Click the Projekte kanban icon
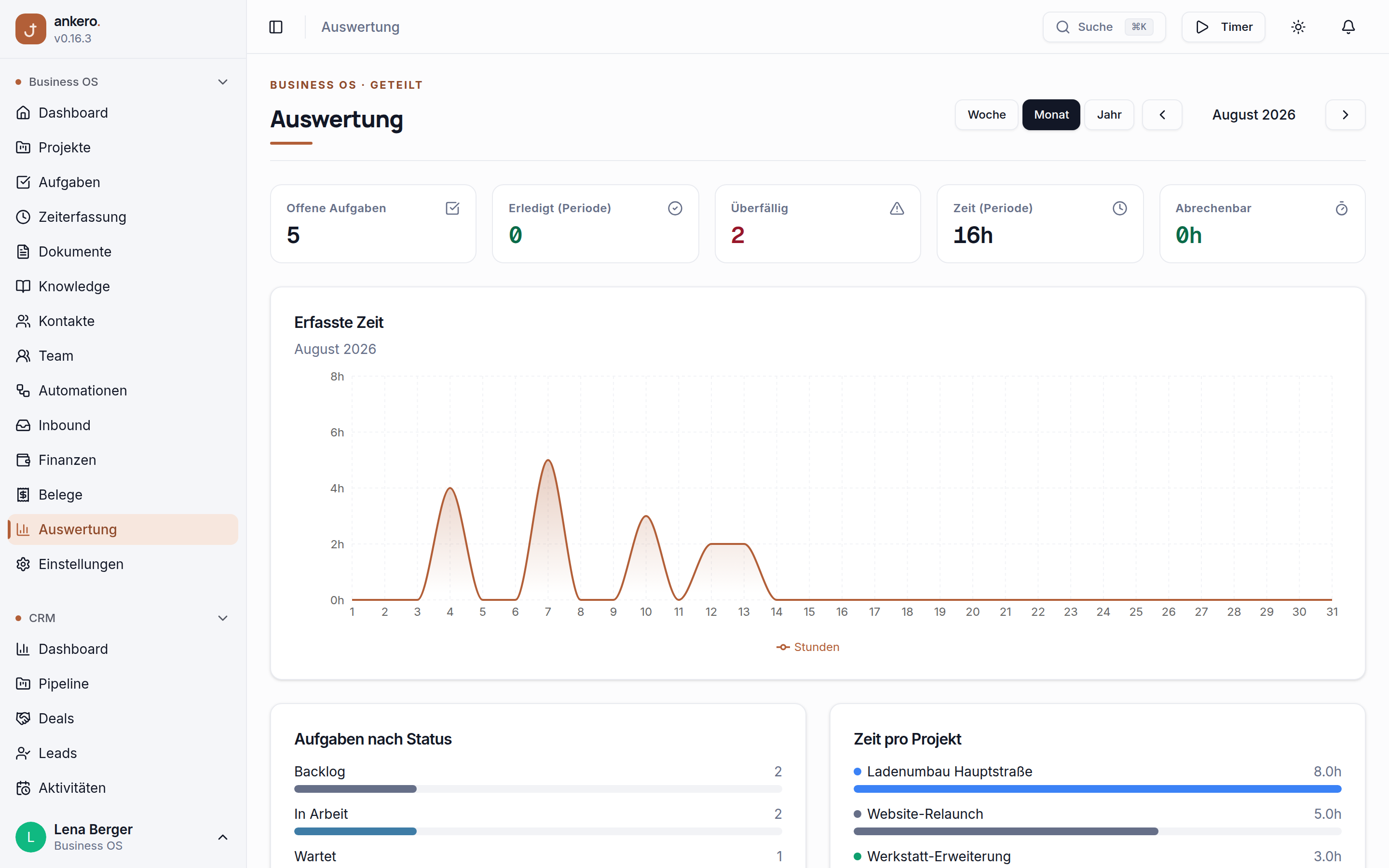Viewport: 1389px width, 868px height. tap(23, 148)
